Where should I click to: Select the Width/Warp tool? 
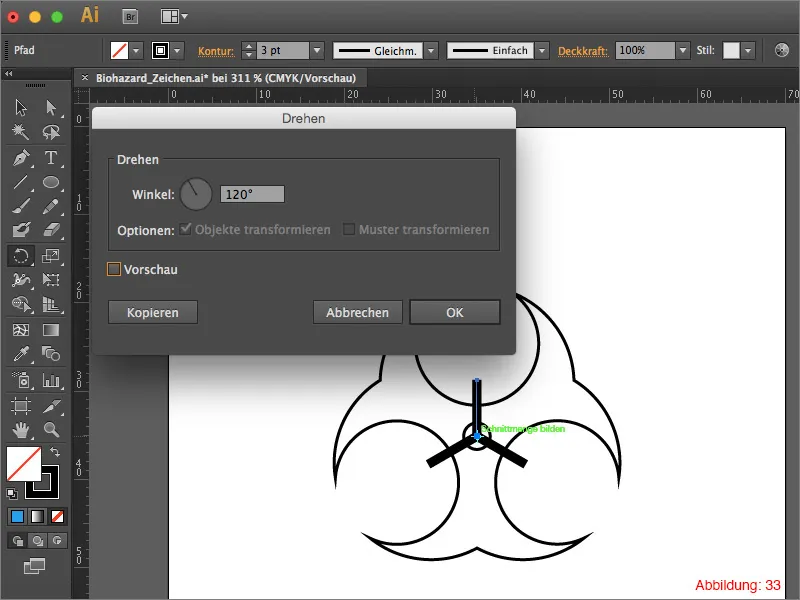[20, 280]
